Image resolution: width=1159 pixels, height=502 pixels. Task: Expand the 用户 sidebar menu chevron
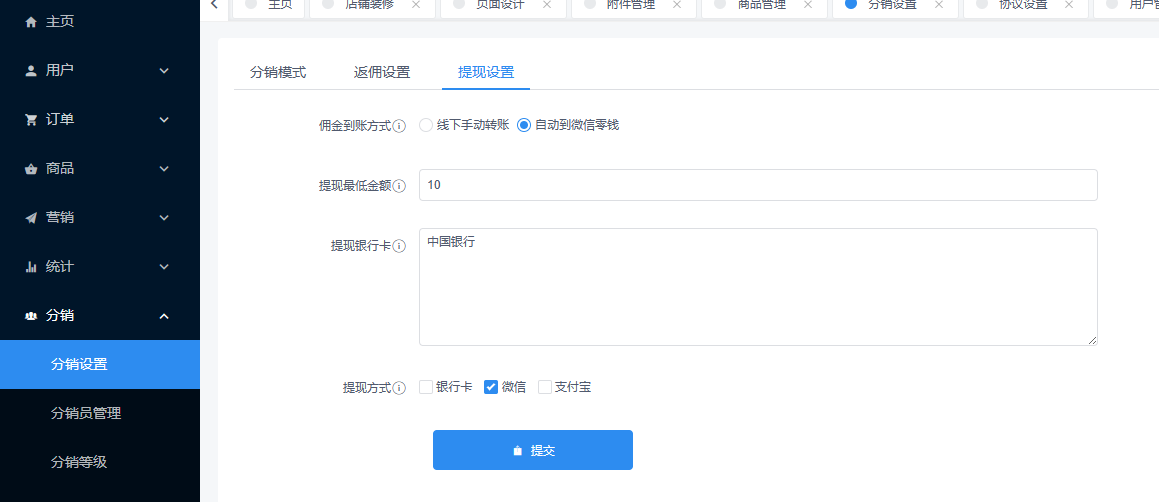[165, 71]
